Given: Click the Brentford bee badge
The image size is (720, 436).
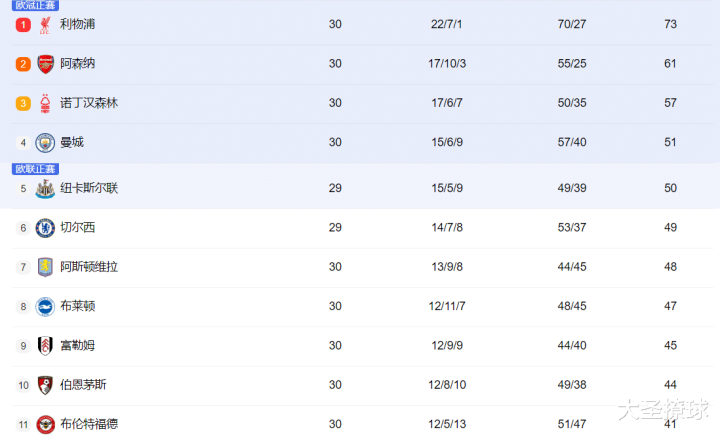Looking at the screenshot, I should point(45,425).
